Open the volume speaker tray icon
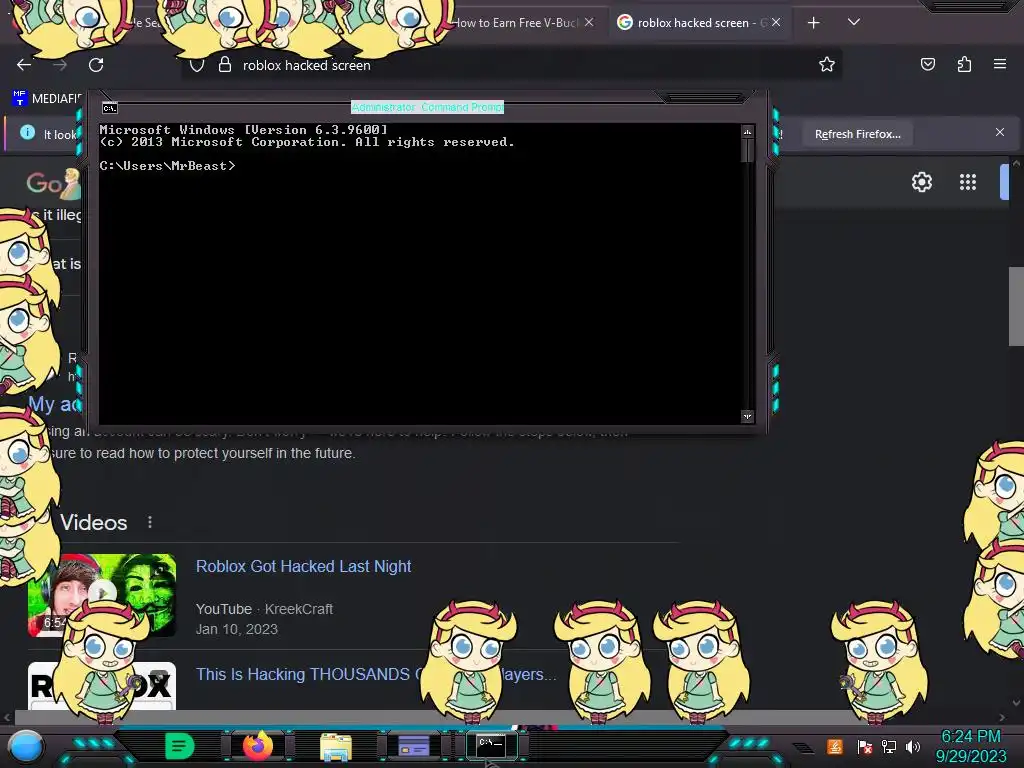The height and width of the screenshot is (768, 1024). coord(913,746)
